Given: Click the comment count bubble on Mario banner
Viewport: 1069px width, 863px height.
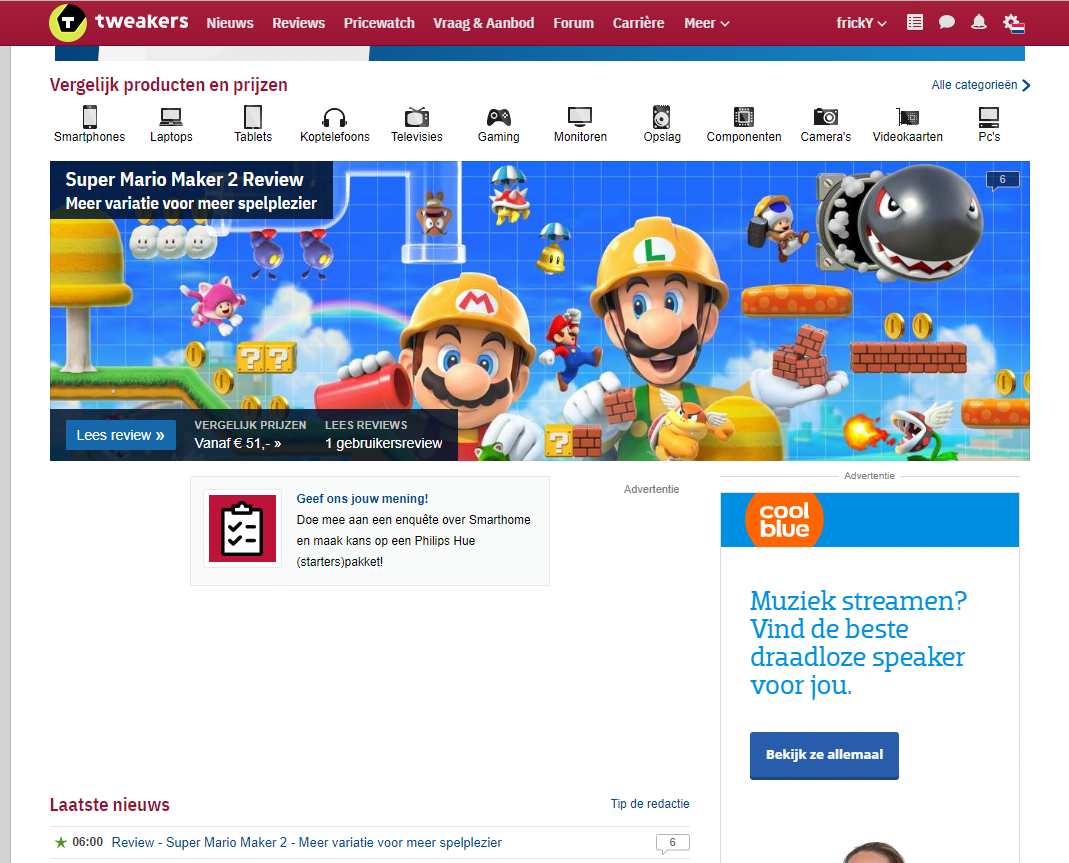Looking at the screenshot, I should pyautogui.click(x=1002, y=180).
